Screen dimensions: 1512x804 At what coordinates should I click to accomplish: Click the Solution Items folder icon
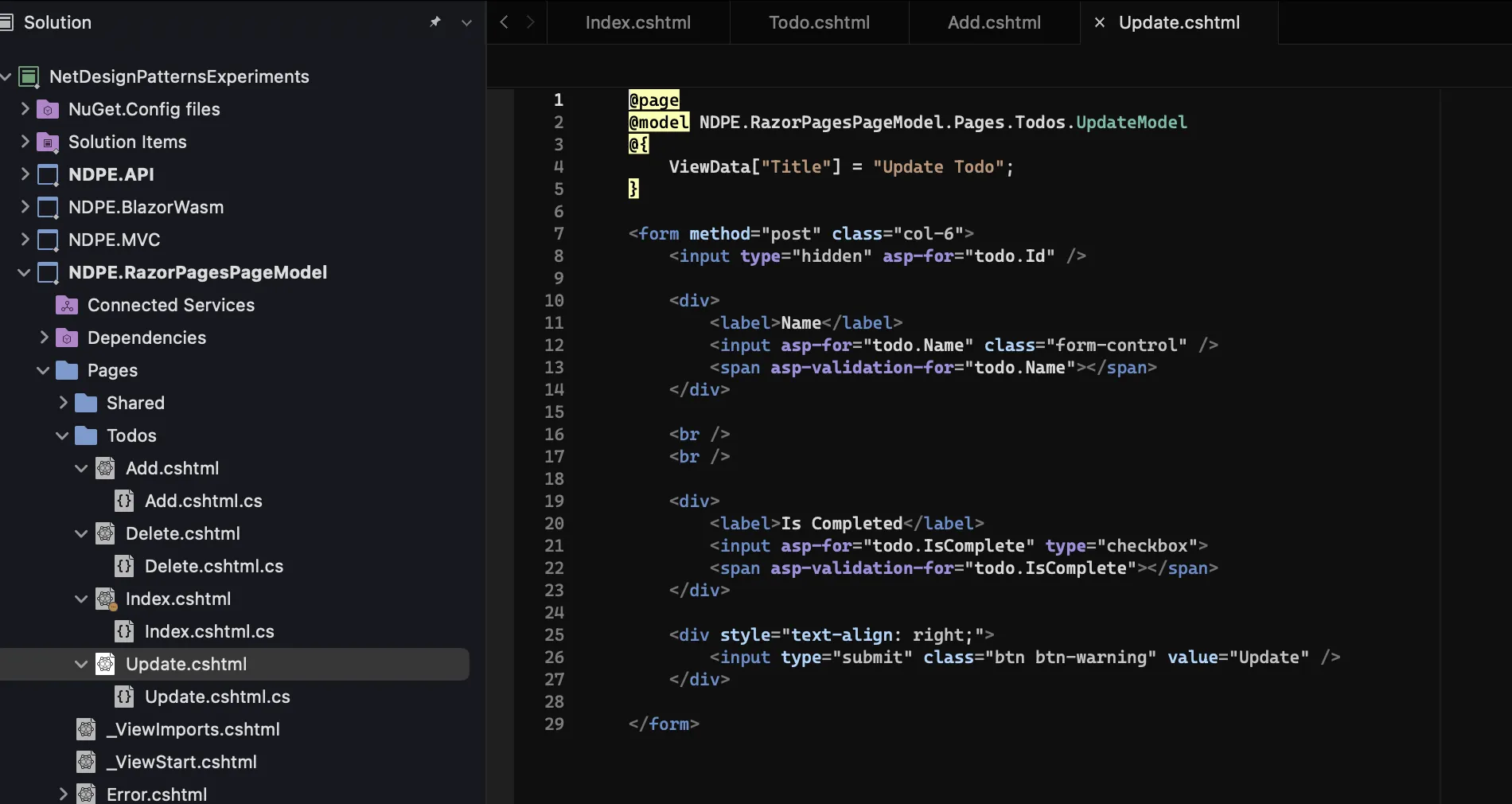pyautogui.click(x=48, y=142)
